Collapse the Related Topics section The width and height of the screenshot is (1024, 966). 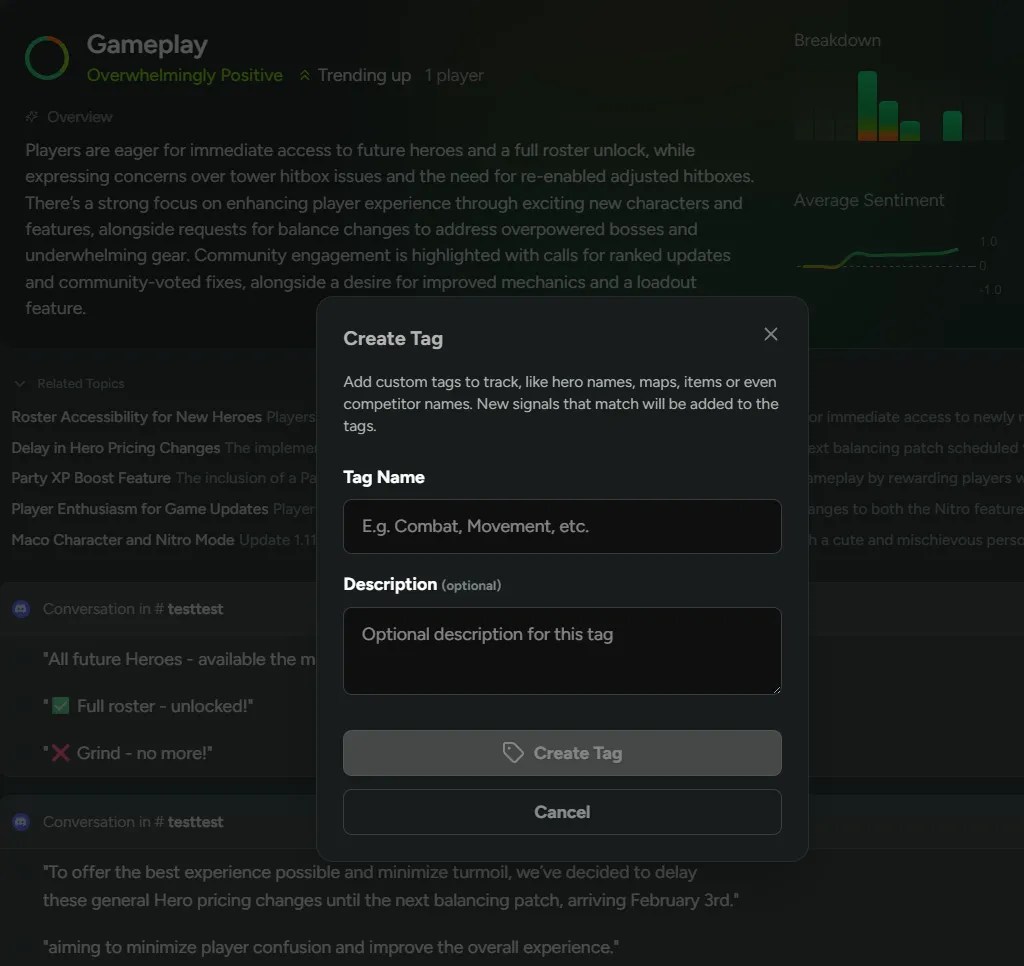pos(20,384)
